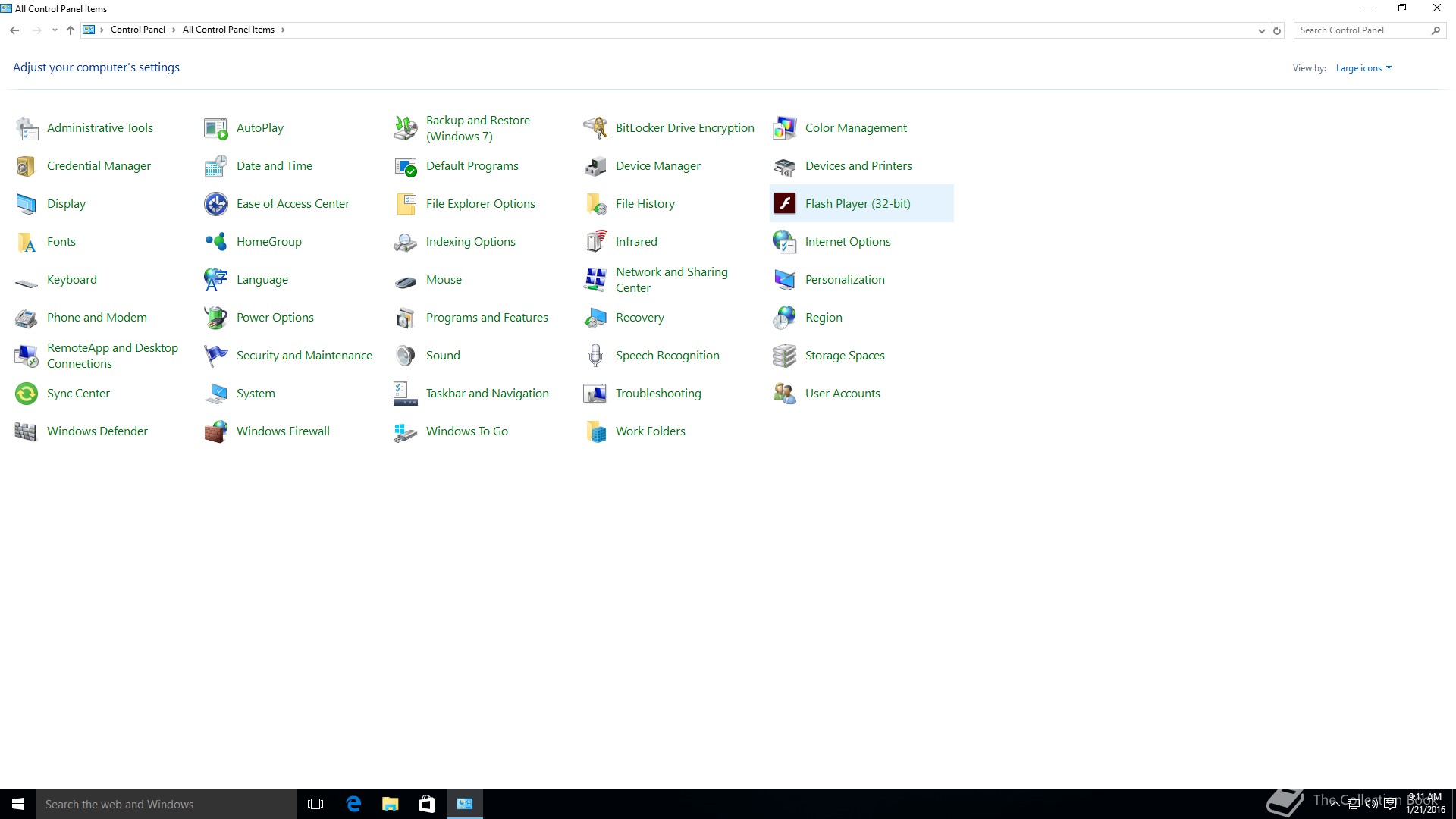Open the Recovery icon
The image size is (1456, 819).
tap(595, 318)
